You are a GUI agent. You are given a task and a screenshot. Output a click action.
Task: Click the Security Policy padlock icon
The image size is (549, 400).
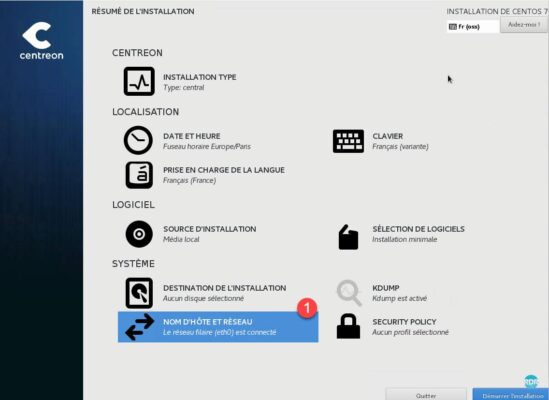[x=348, y=326]
